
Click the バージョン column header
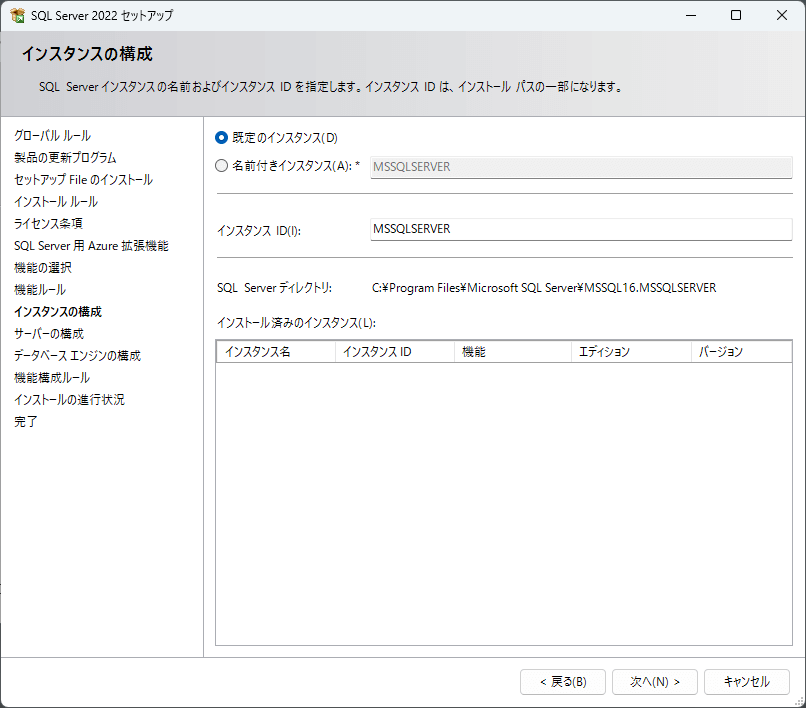[741, 352]
